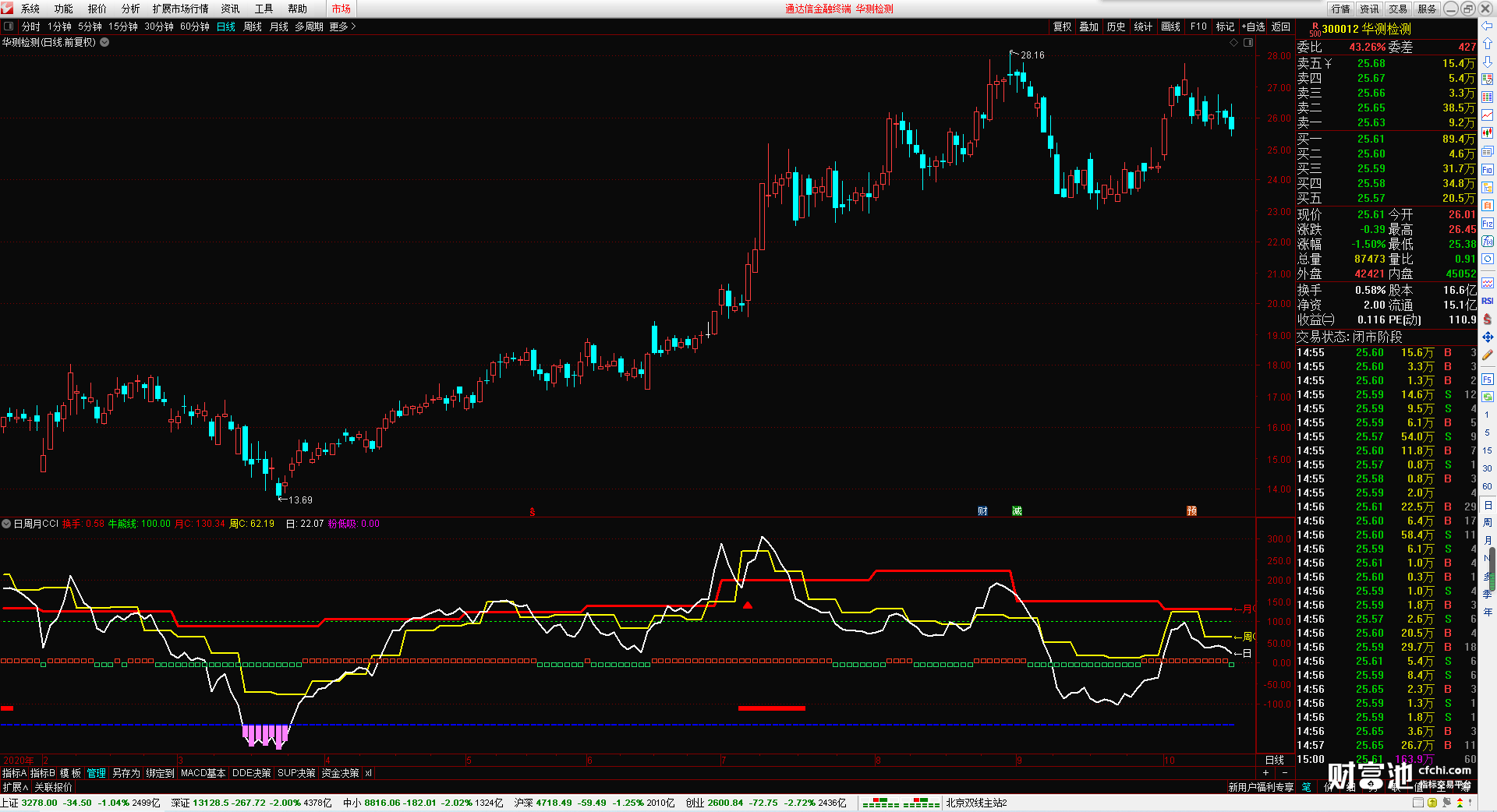Click the plus zoom button under 日线

[x=1265, y=773]
